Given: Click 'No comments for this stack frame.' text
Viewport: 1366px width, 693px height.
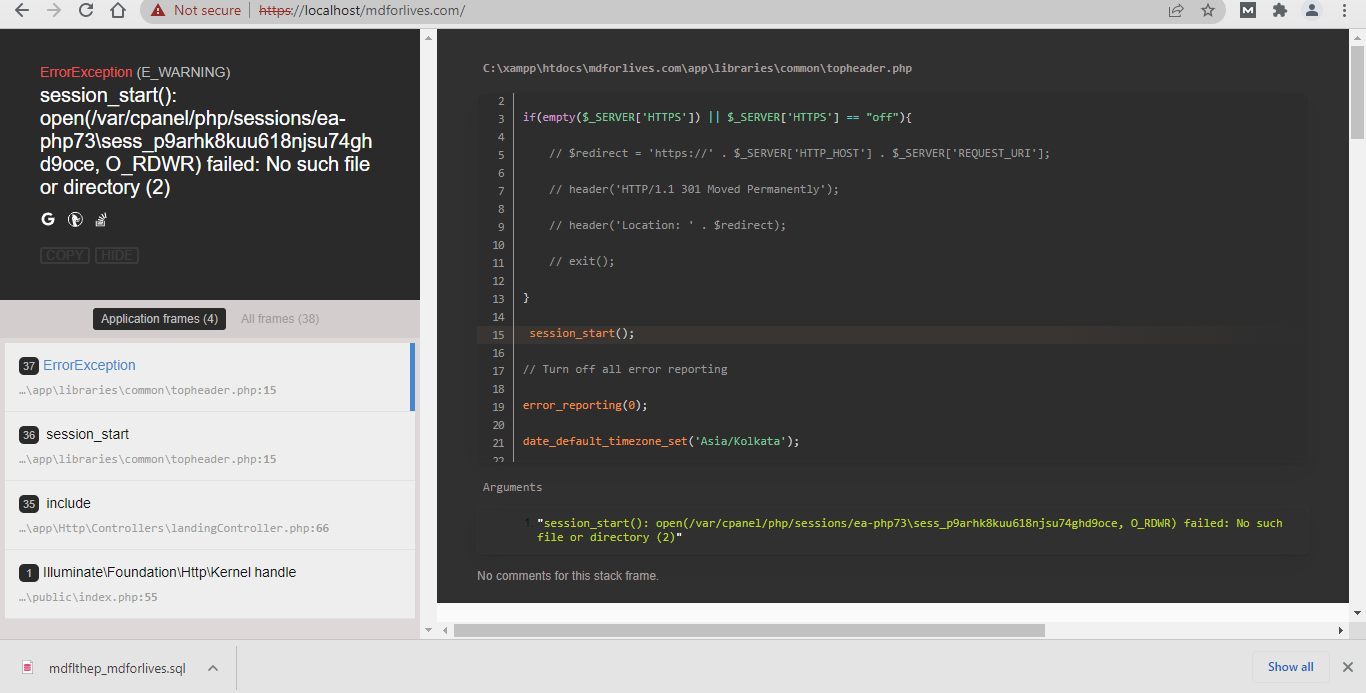Looking at the screenshot, I should (568, 576).
